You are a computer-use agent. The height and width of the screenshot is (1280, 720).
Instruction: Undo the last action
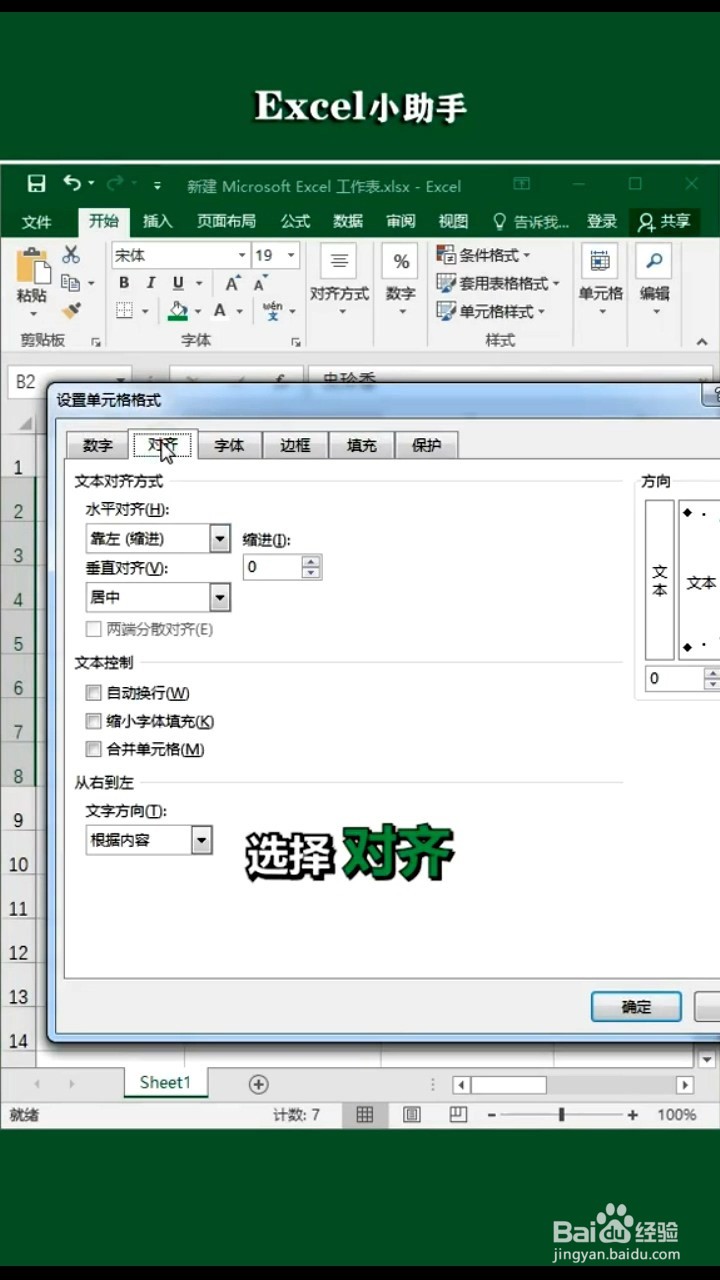tap(72, 182)
